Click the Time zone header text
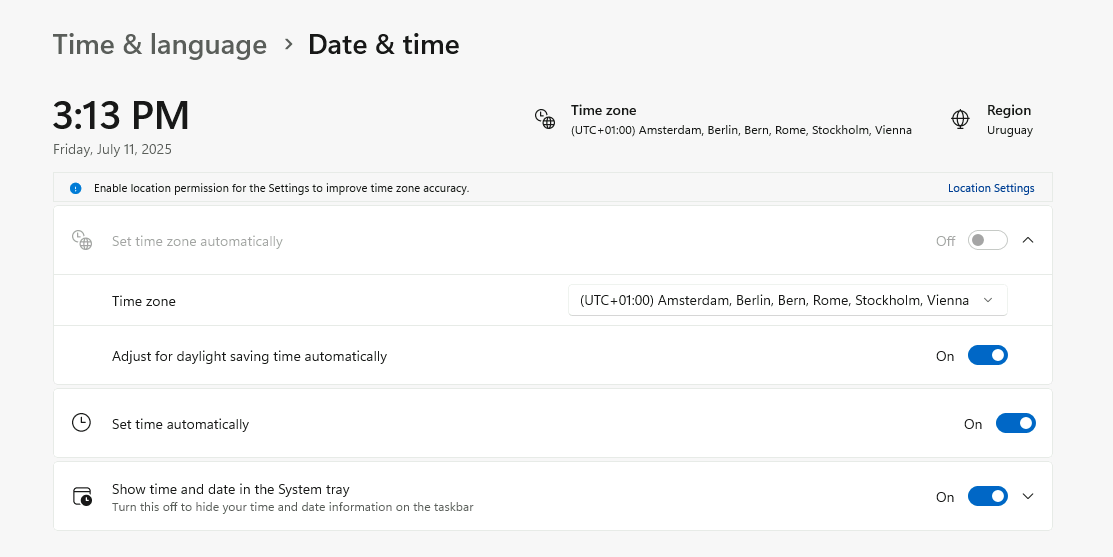Image resolution: width=1113 pixels, height=557 pixels. (603, 111)
